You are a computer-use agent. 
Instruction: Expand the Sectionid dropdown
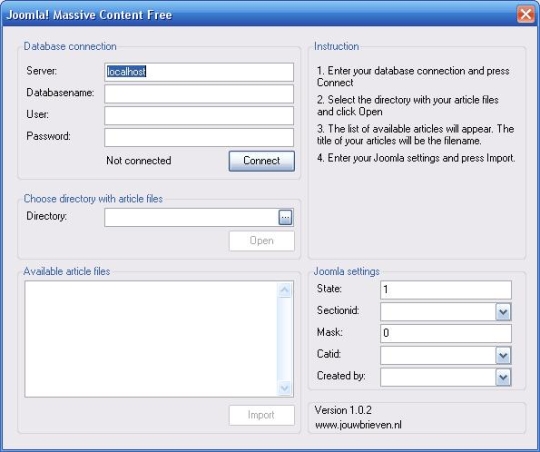[x=503, y=312]
